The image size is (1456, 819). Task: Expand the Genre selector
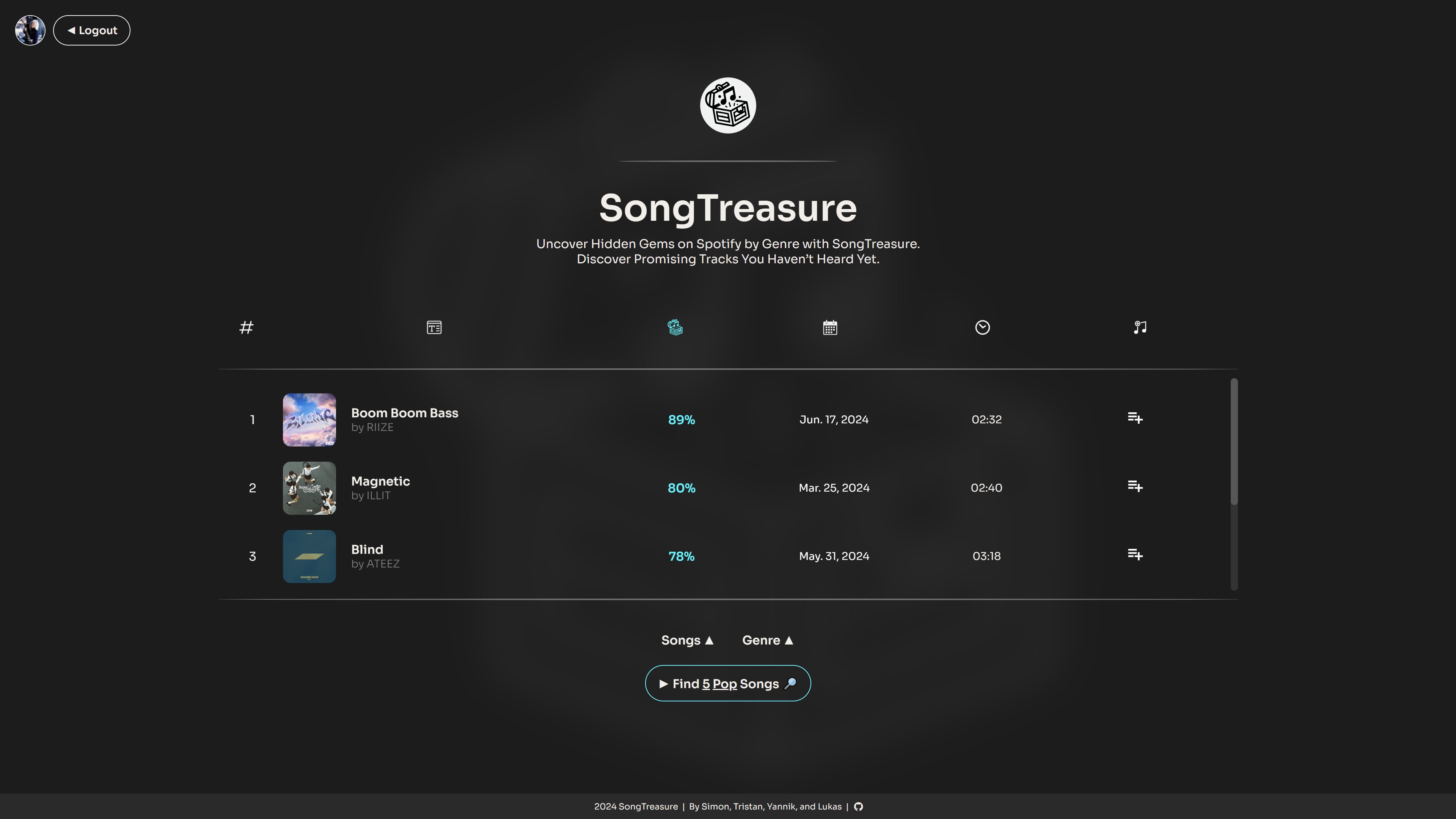pos(768,640)
